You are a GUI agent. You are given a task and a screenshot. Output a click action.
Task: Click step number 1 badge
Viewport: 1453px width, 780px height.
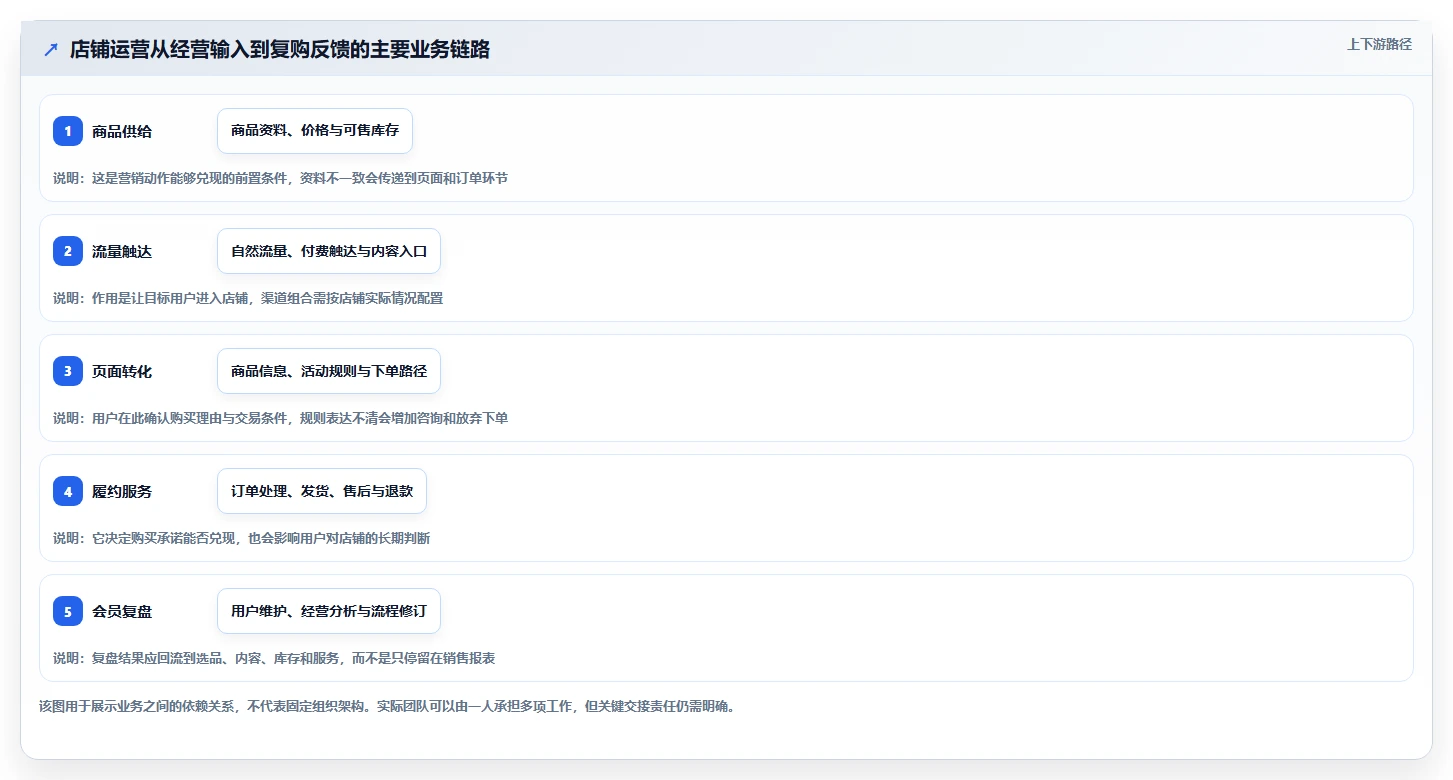68,131
